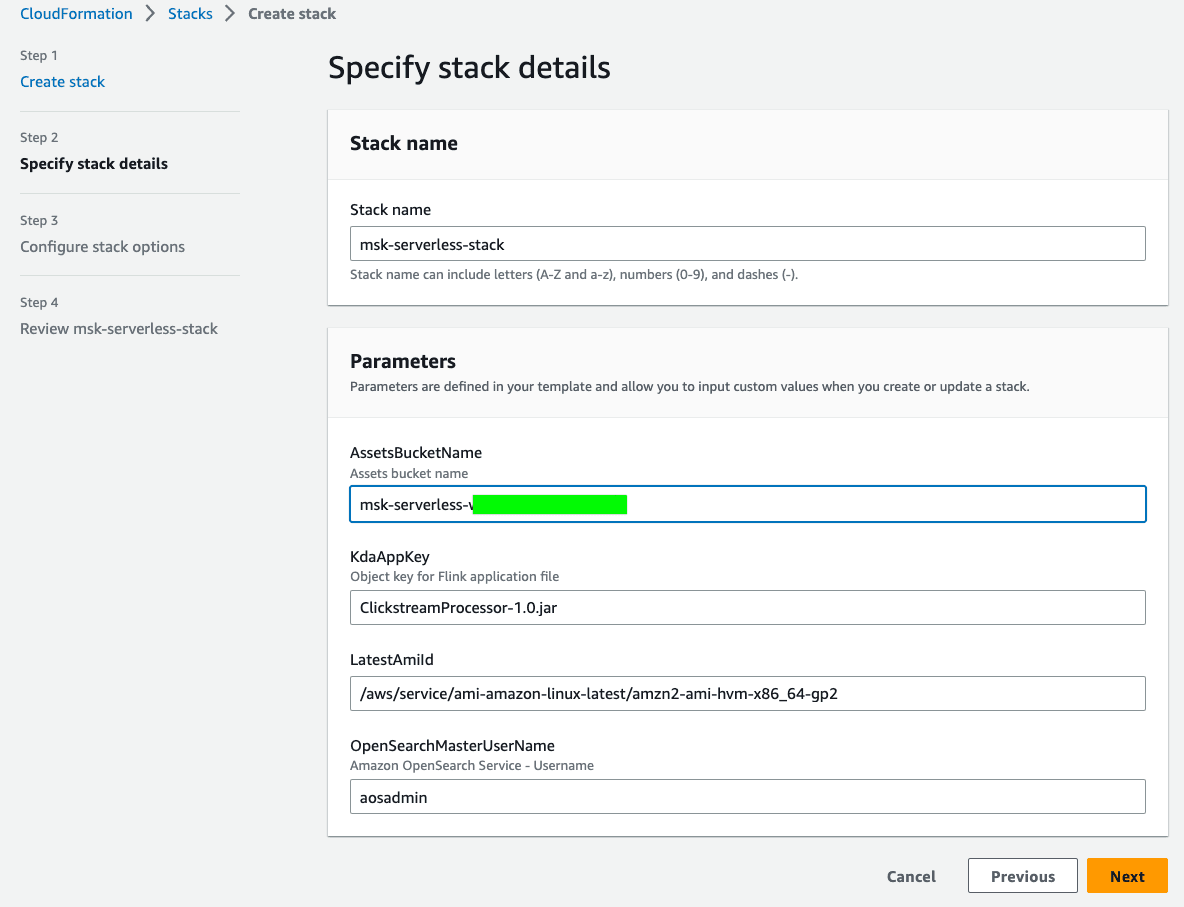Focus the AssetsBucketName input field
This screenshot has height=907, width=1184.
(748, 504)
